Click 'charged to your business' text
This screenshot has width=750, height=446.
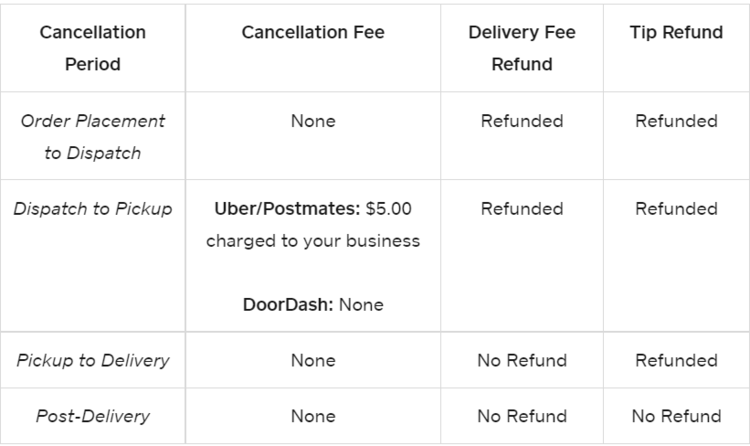313,241
